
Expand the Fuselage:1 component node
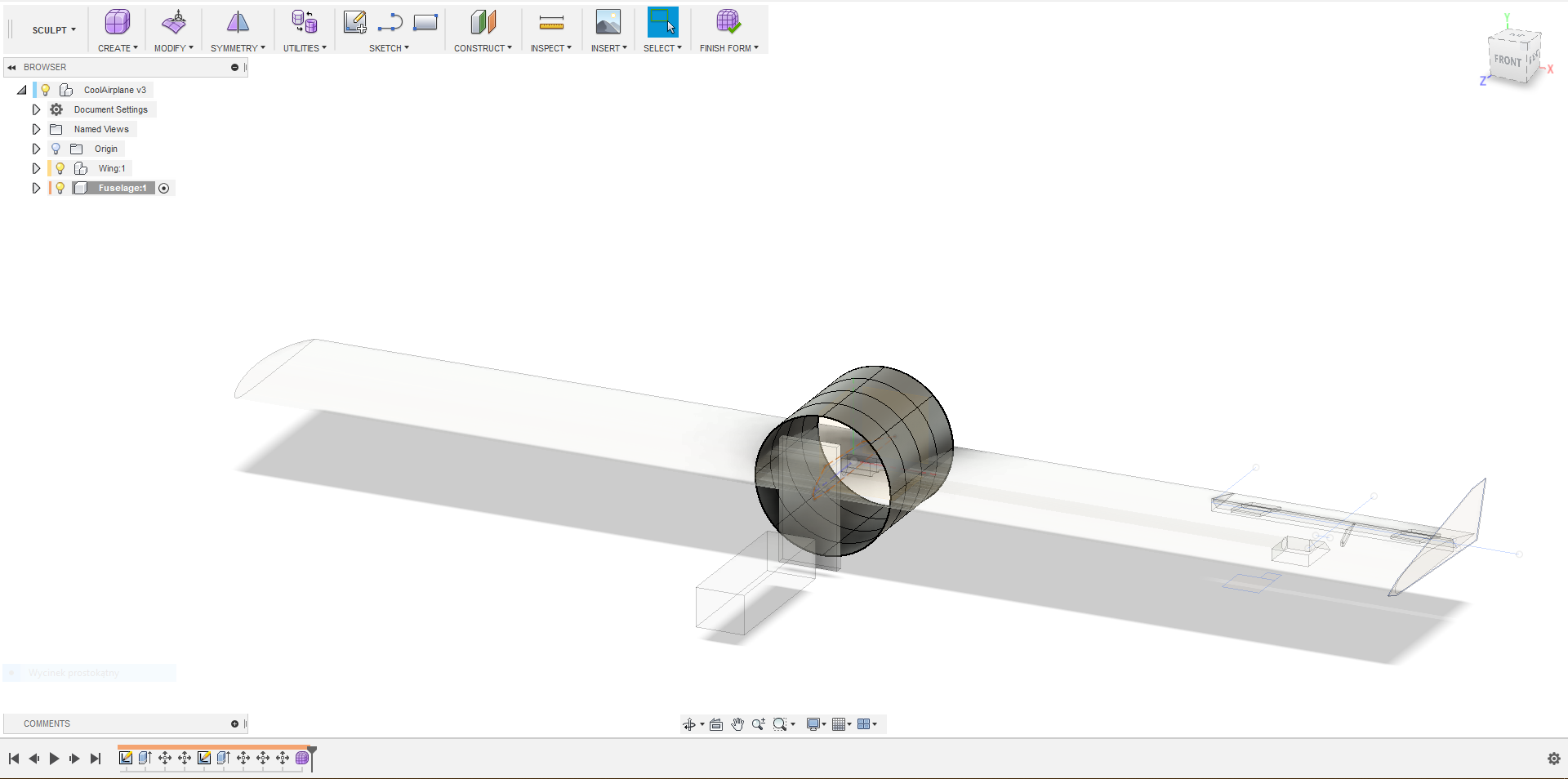point(36,188)
